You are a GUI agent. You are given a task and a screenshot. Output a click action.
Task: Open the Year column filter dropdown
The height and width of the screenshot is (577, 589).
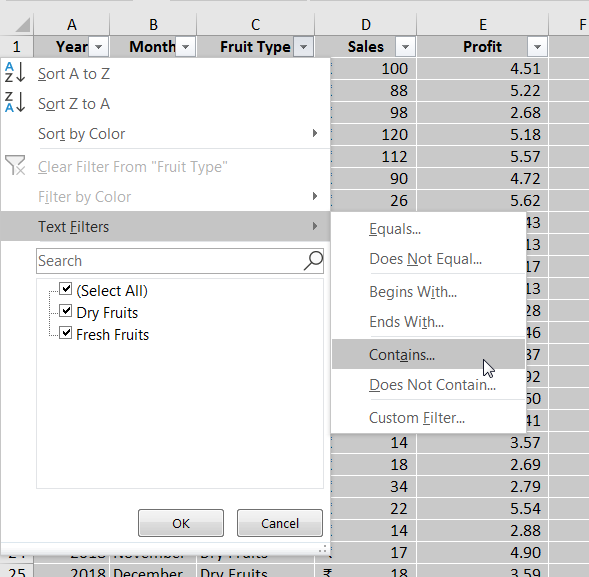point(98,47)
